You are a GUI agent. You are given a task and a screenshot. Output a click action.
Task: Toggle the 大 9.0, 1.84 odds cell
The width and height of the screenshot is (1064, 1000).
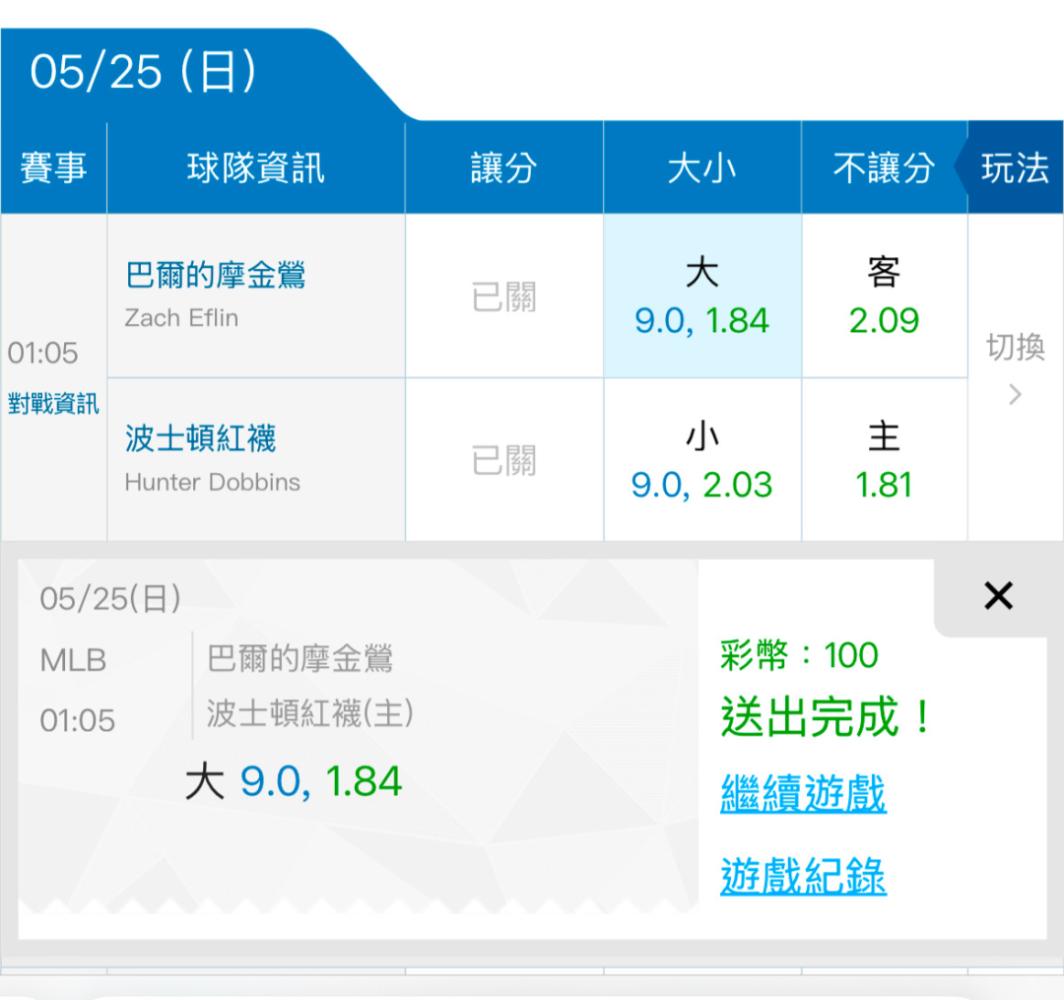pyautogui.click(x=702, y=296)
